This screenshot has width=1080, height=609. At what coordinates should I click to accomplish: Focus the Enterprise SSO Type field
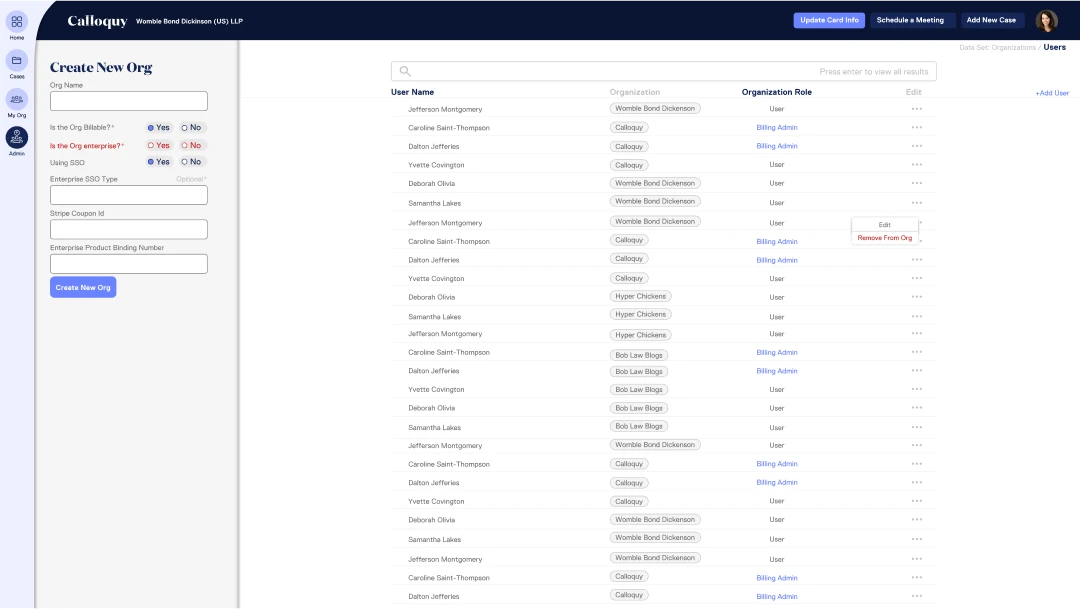click(x=129, y=195)
